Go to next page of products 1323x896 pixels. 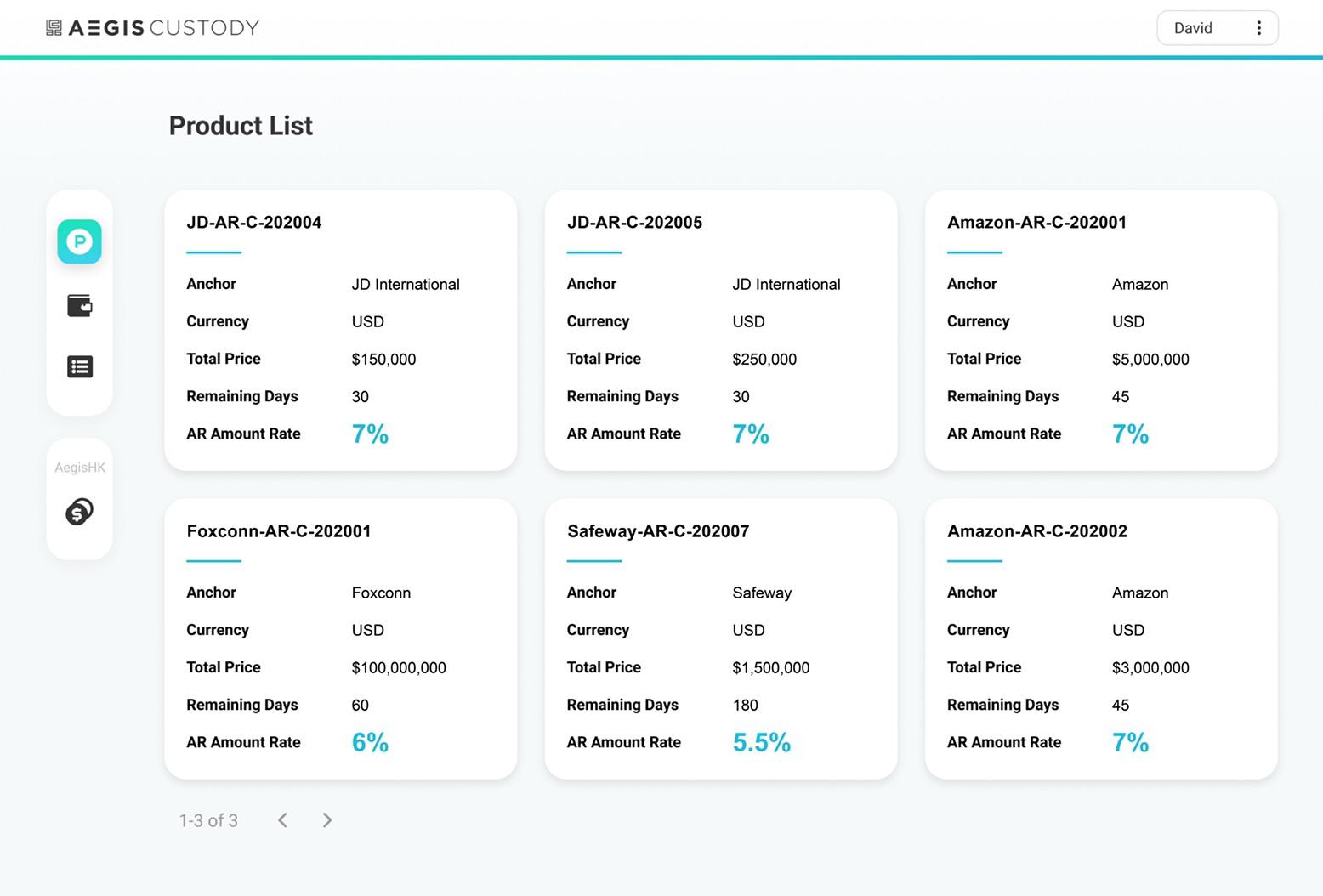pyautogui.click(x=327, y=820)
